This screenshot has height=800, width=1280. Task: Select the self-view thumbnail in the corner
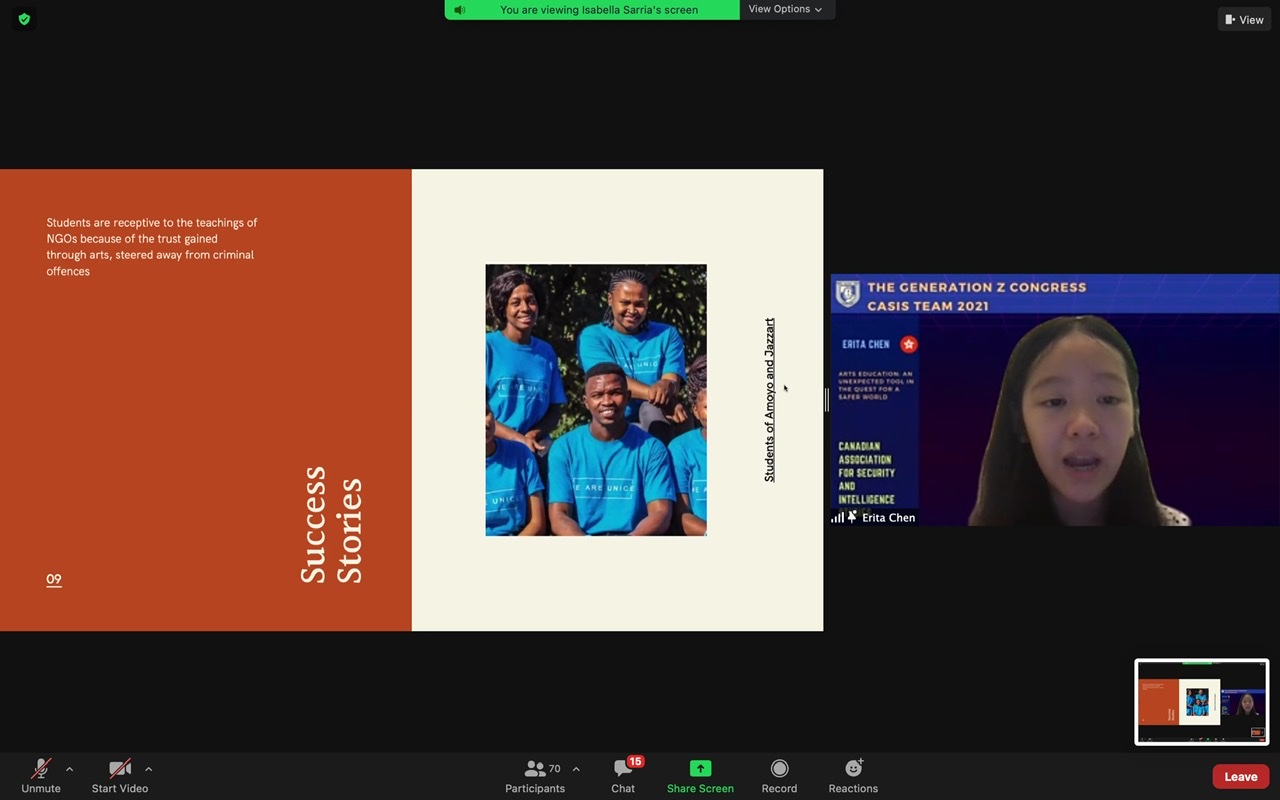1201,702
